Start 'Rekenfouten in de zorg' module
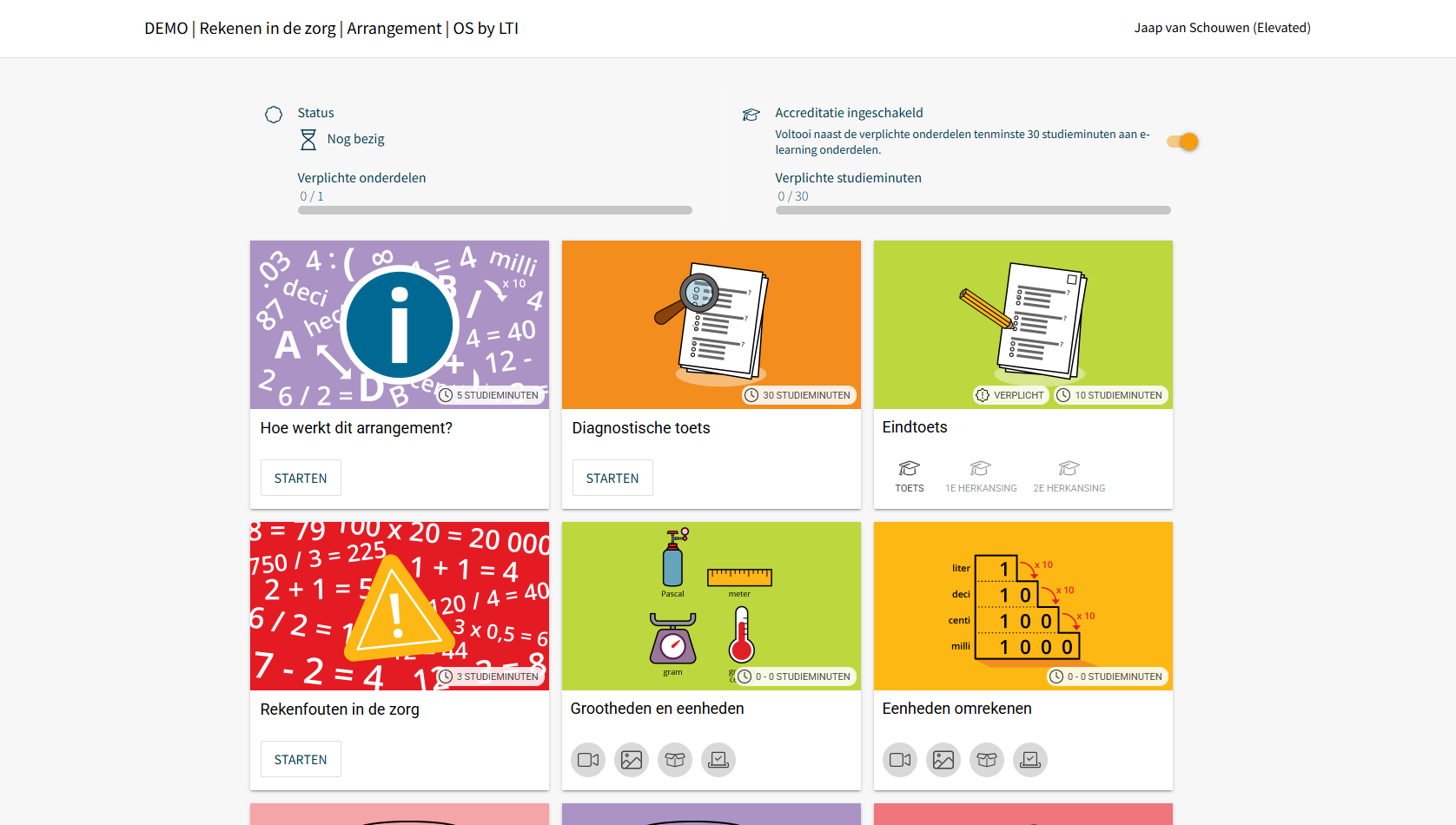The image size is (1456, 825). coord(301,760)
